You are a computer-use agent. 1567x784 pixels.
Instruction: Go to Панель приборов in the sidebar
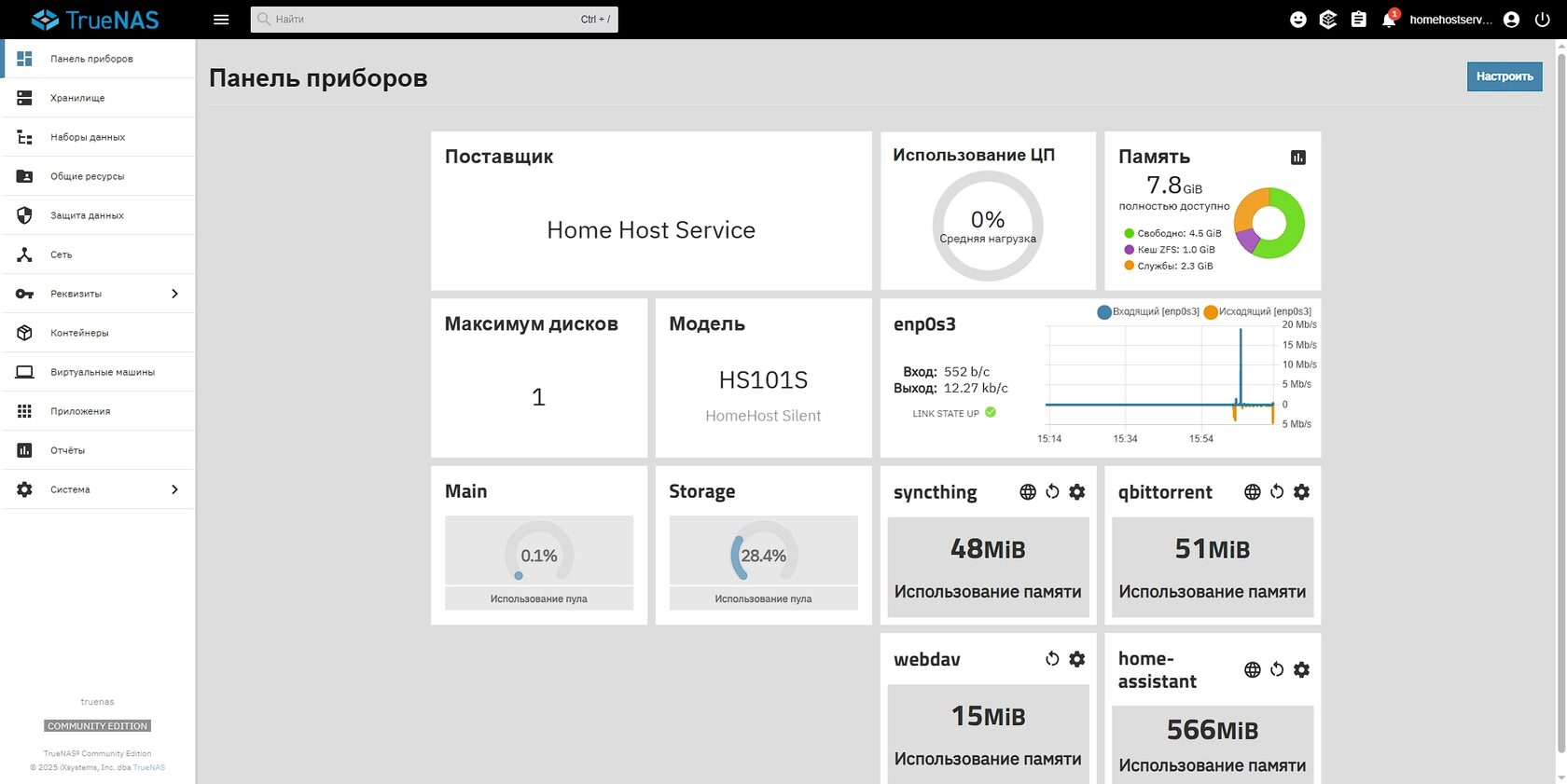tap(98, 59)
